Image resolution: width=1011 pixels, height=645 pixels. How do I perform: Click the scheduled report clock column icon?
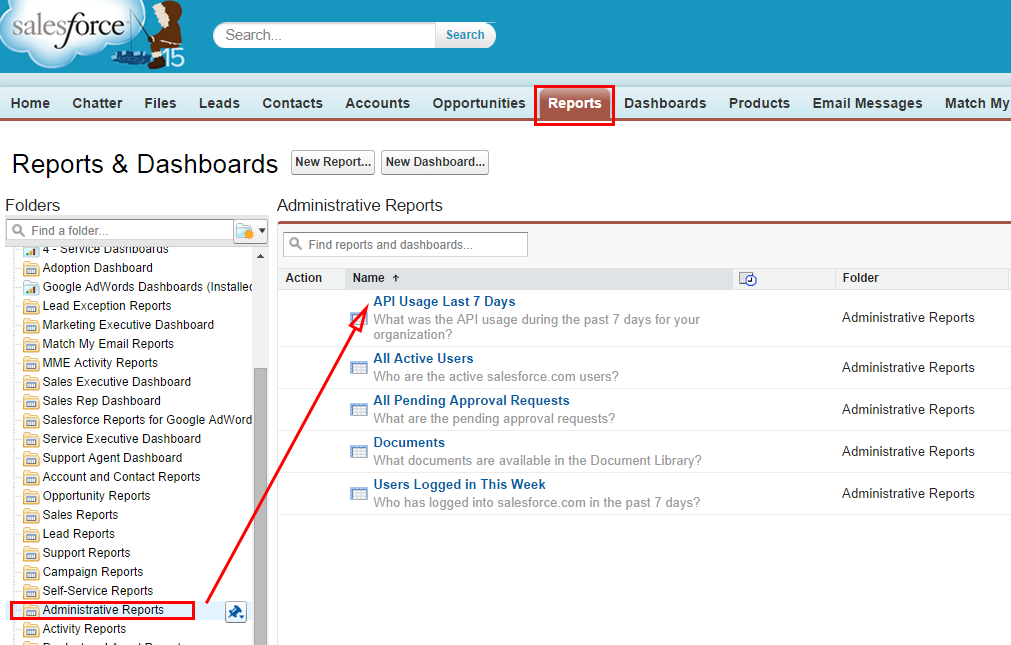tap(747, 279)
